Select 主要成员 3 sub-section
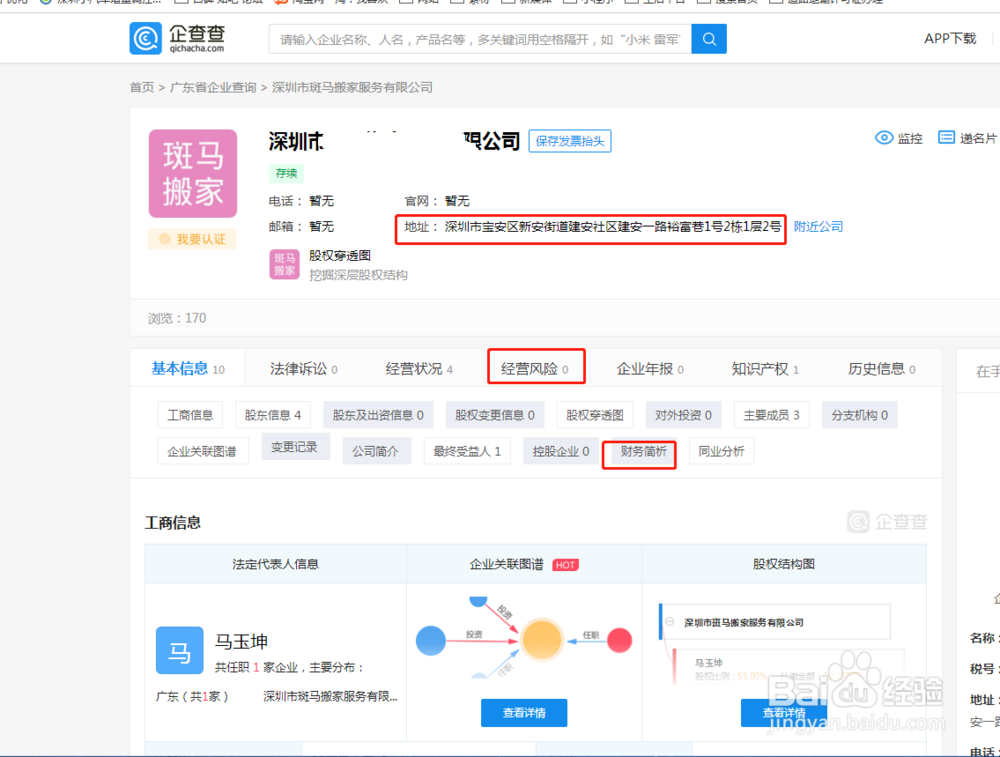 771,415
